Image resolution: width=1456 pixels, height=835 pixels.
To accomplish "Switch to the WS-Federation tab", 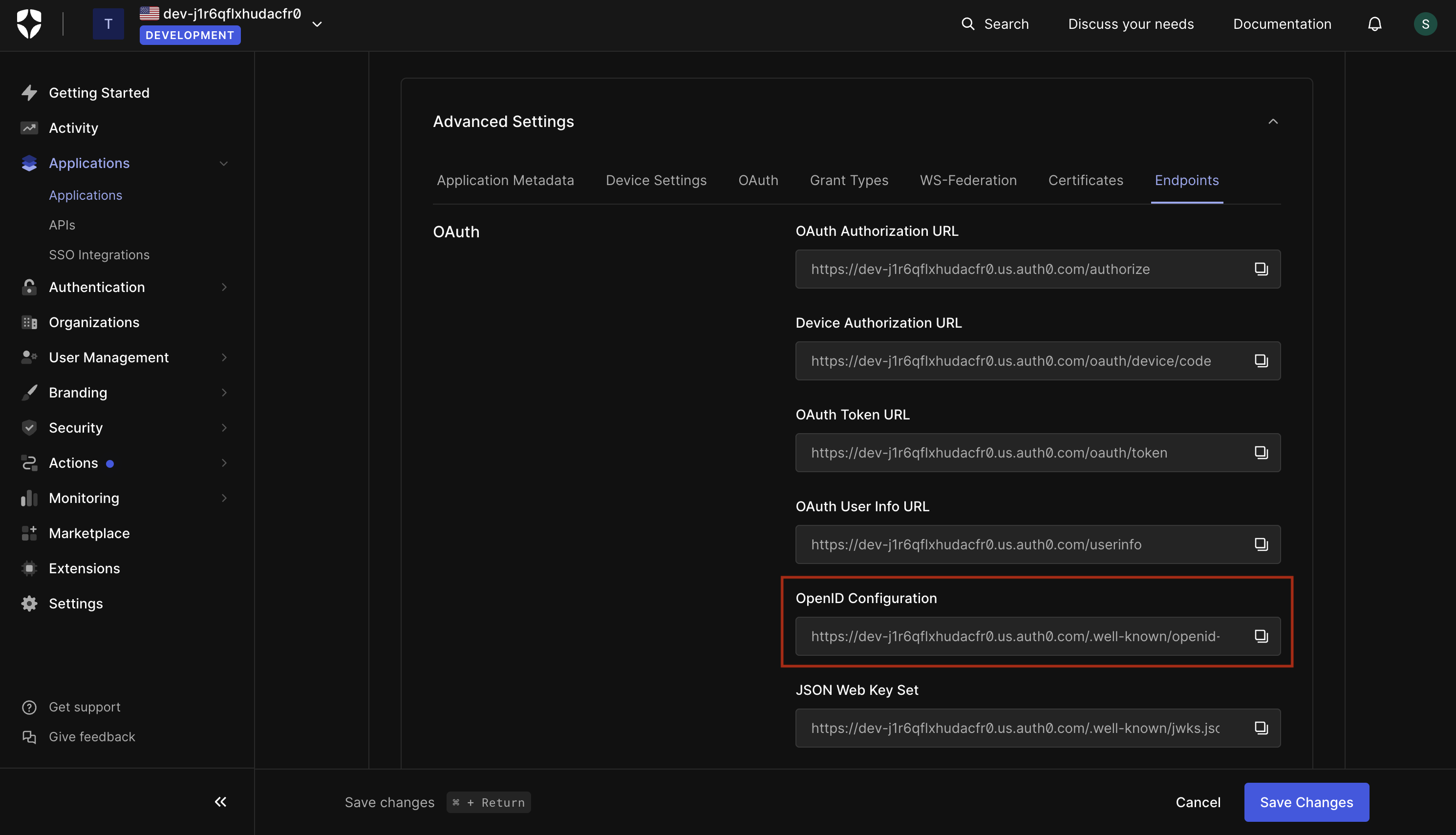I will [968, 180].
